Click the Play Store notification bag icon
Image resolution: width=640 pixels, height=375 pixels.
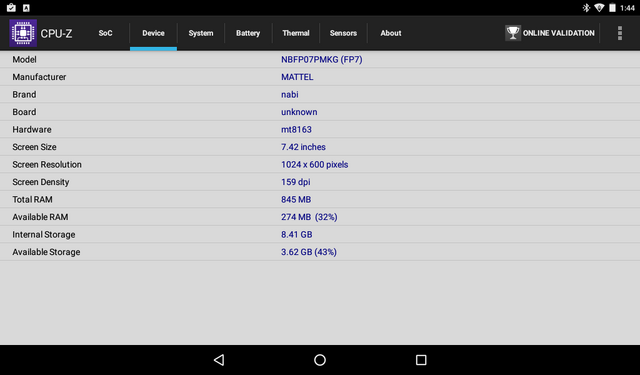coord(11,8)
